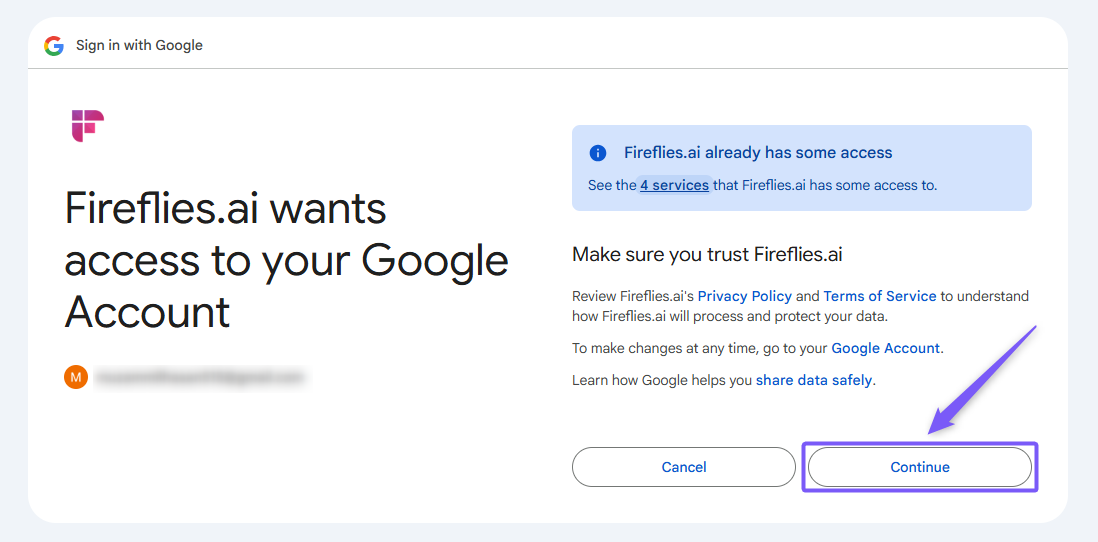Click the Google "G" logo

click(x=54, y=46)
